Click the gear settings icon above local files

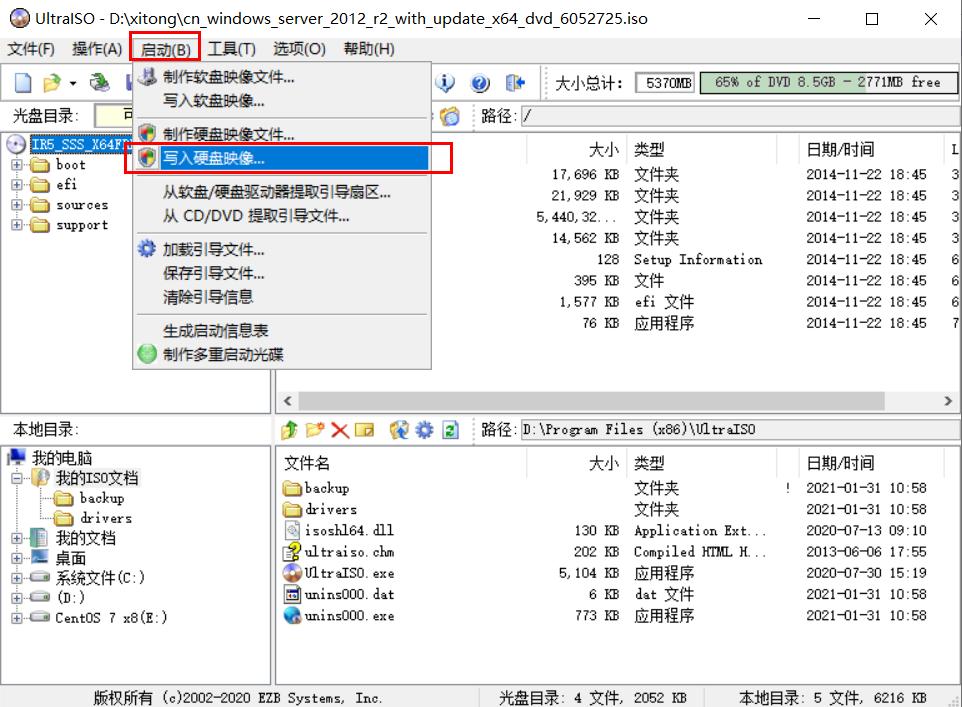[424, 429]
